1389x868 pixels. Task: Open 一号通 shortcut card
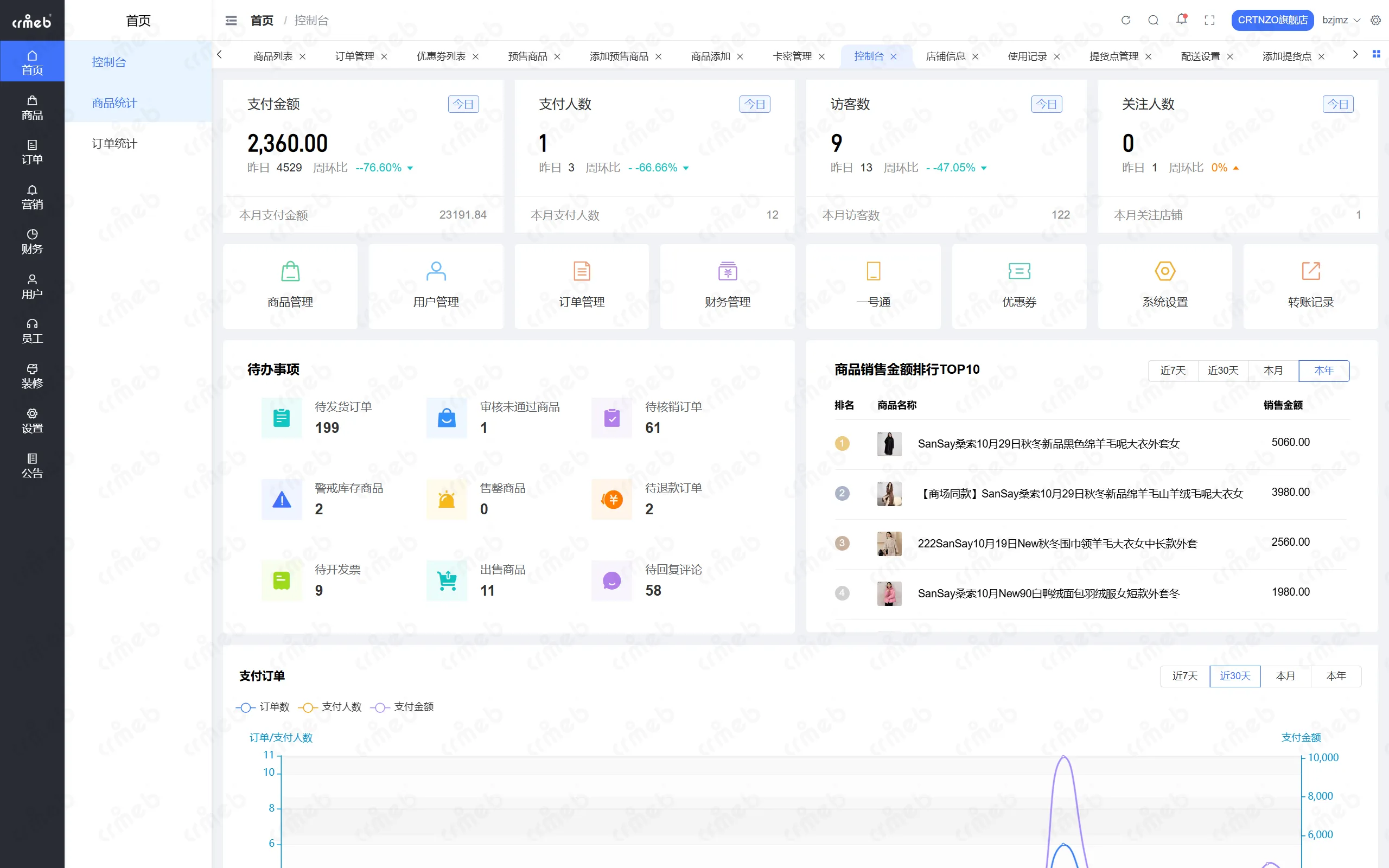pos(873,286)
